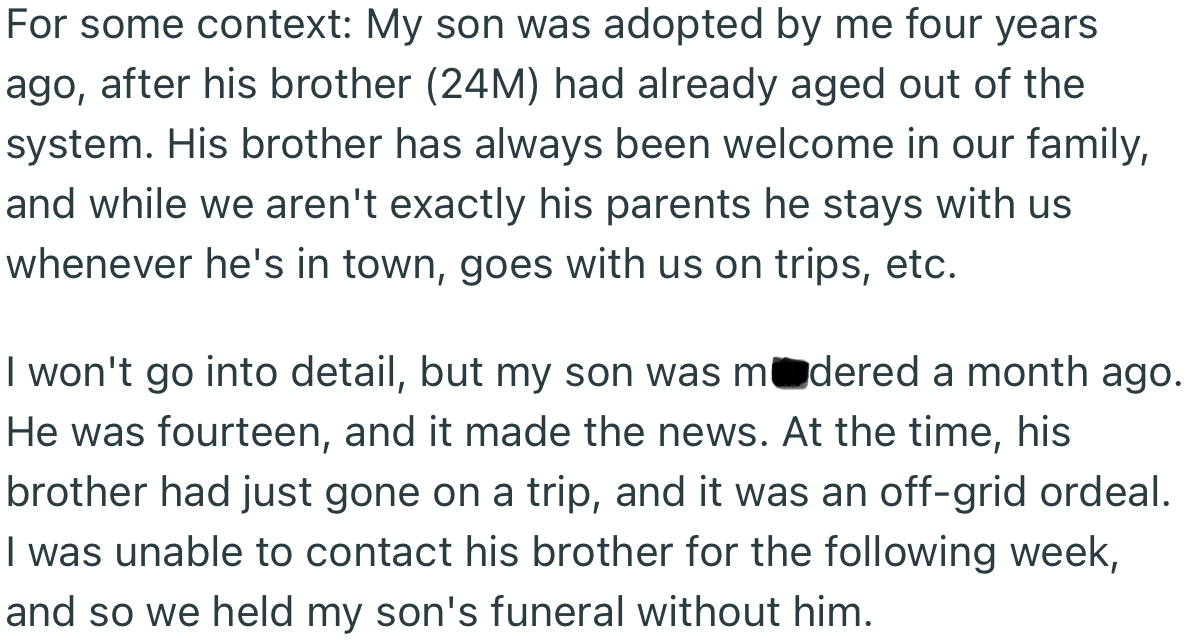The width and height of the screenshot is (1186, 644).
Task: Click the black censor blot over 'murdered'
Action: [787, 373]
